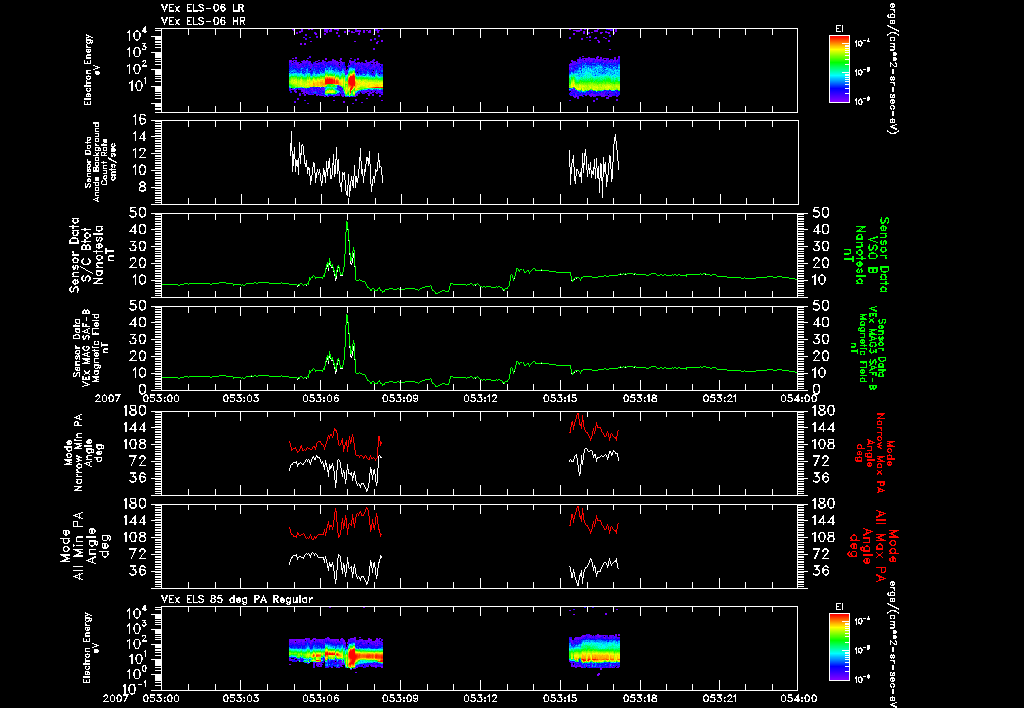Click the bottom EI color scale bar
This screenshot has height=708, width=1024.
pos(839,647)
